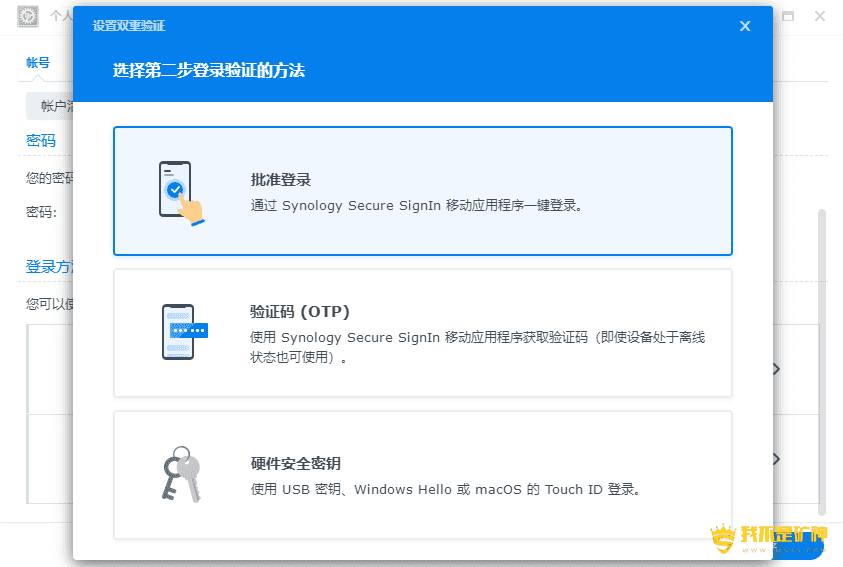This screenshot has width=843, height=567.
Task: Click the keys icon for 硬件安全密钥
Action: 180,474
